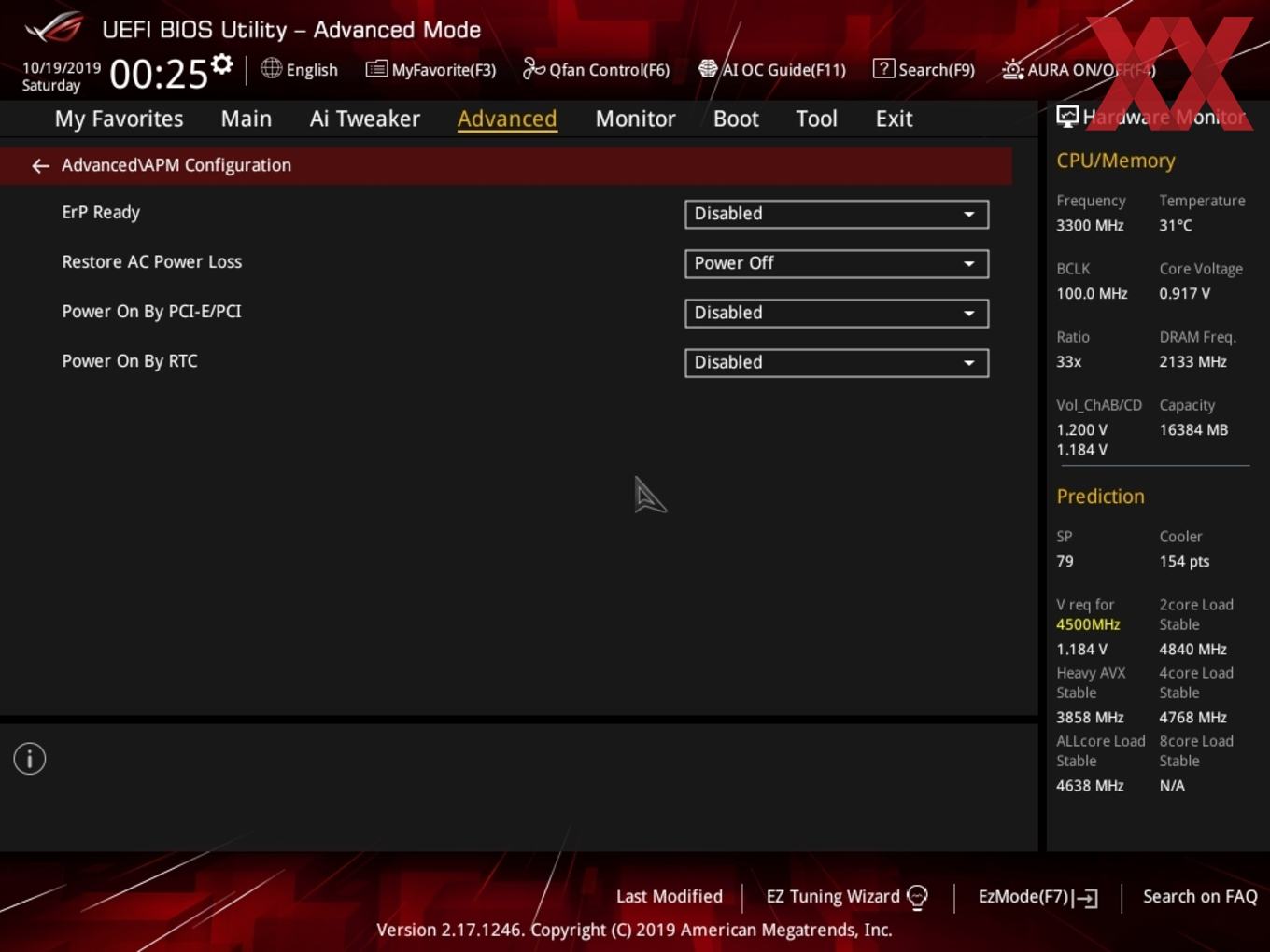
Task: Switch to the Main tab
Action: click(247, 119)
